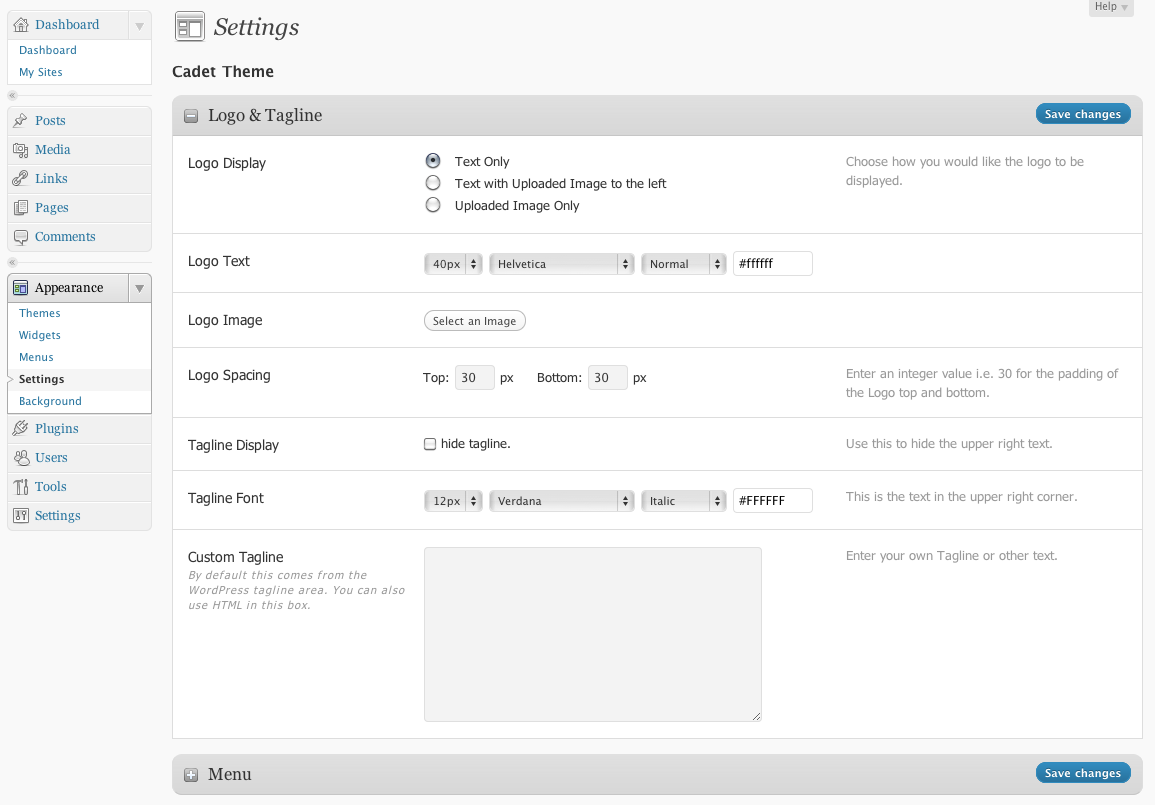The image size is (1155, 805).
Task: Open Widgets under Appearance
Action: 40,335
